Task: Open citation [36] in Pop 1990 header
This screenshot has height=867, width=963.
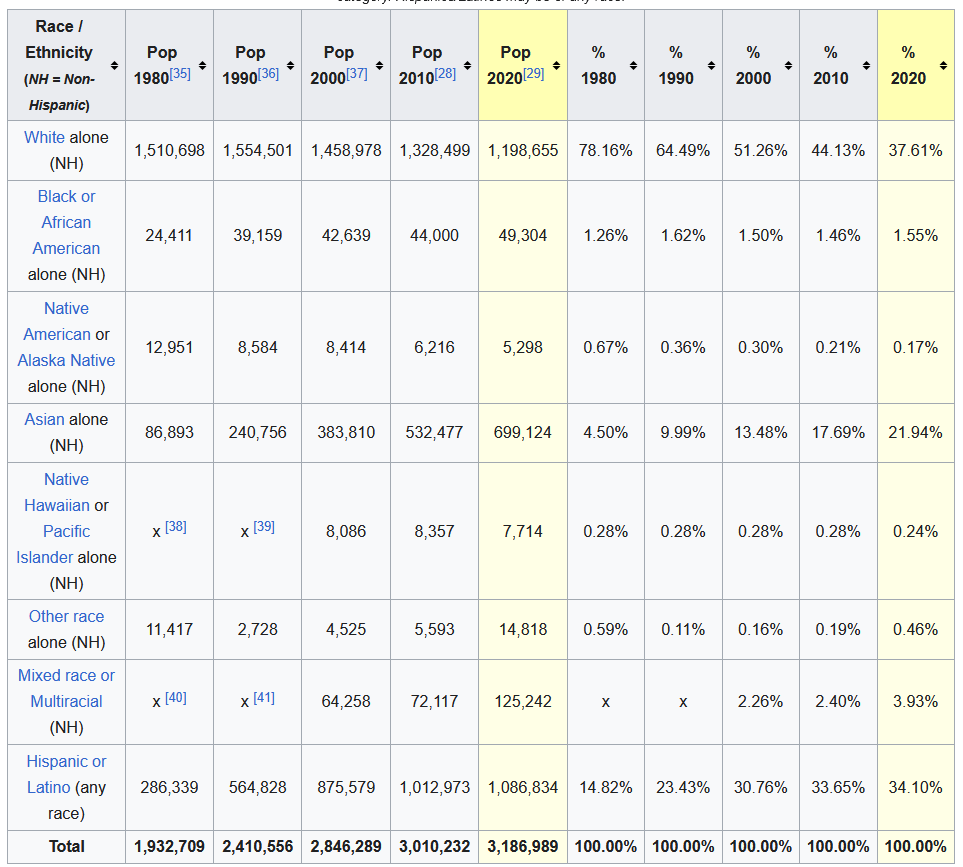Action: tap(268, 74)
